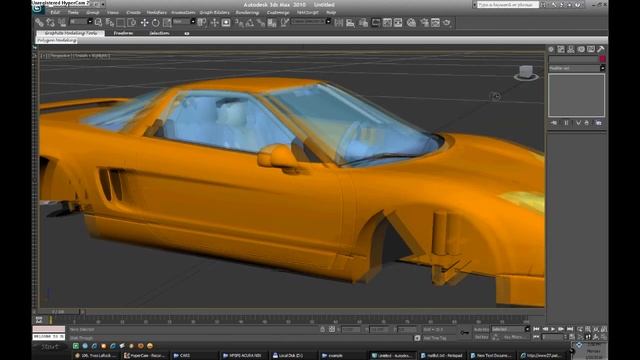Expand the named selection sets dropdown
Viewport: 640px width, 360px height.
click(328, 21)
